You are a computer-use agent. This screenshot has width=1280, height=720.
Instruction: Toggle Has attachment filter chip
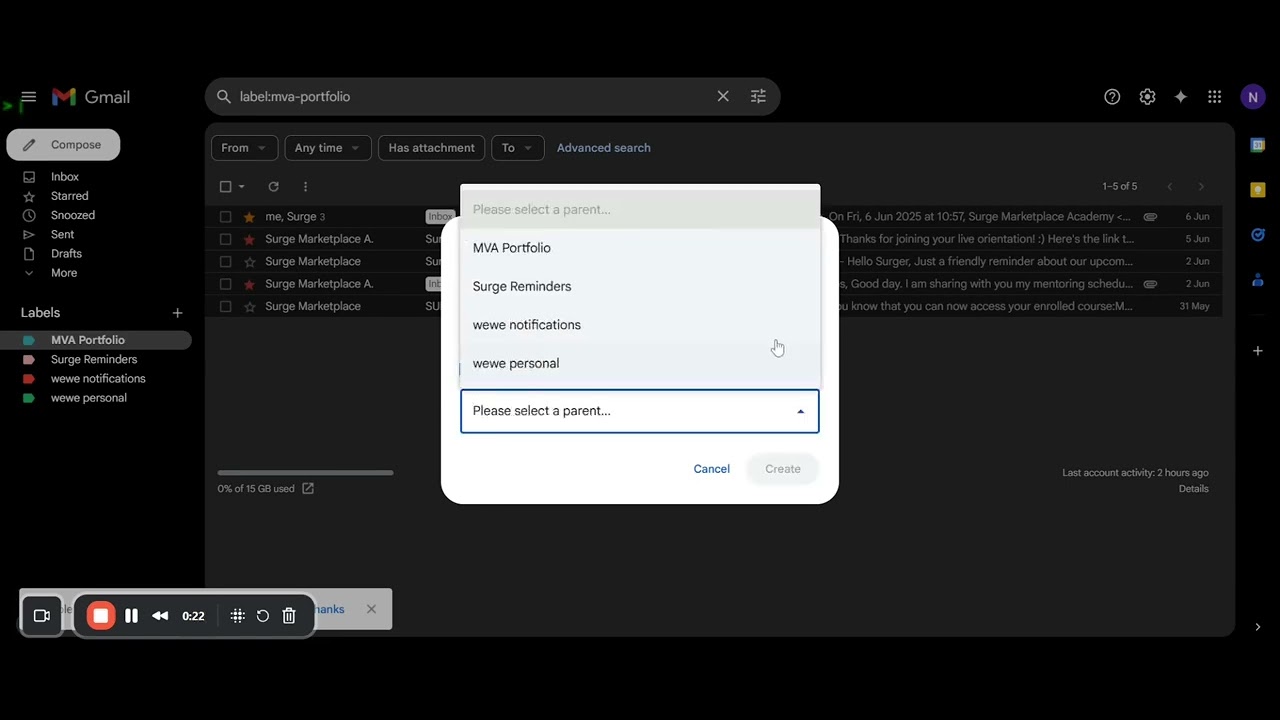[431, 148]
